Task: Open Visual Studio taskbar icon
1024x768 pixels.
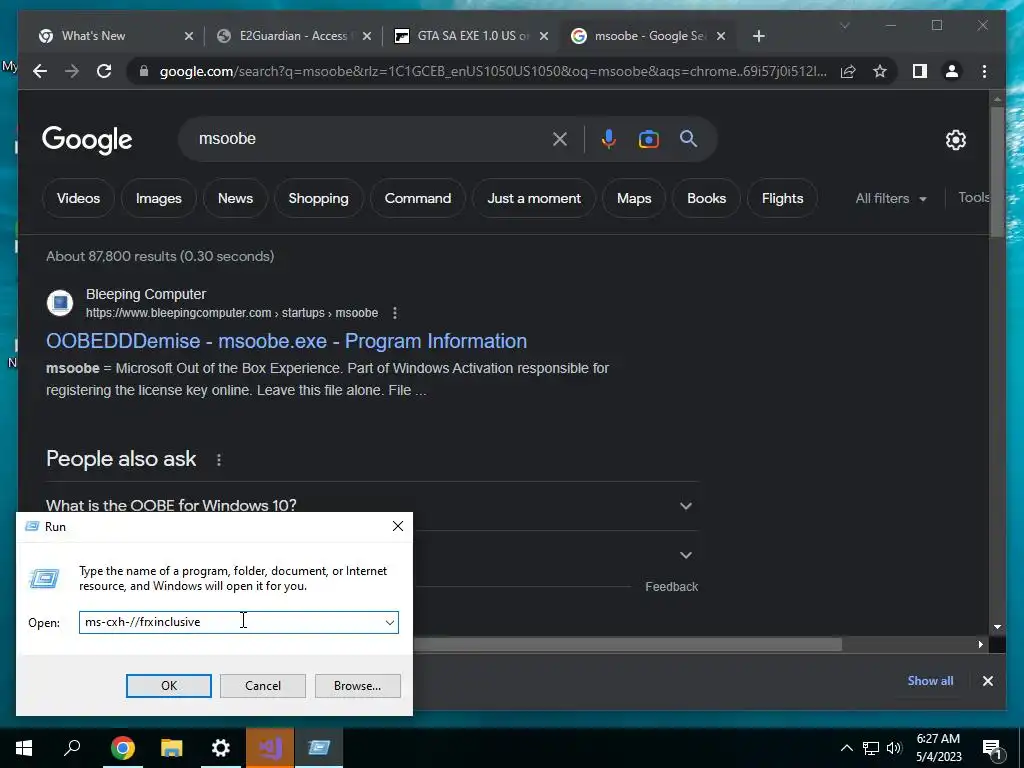Action: tap(270, 748)
